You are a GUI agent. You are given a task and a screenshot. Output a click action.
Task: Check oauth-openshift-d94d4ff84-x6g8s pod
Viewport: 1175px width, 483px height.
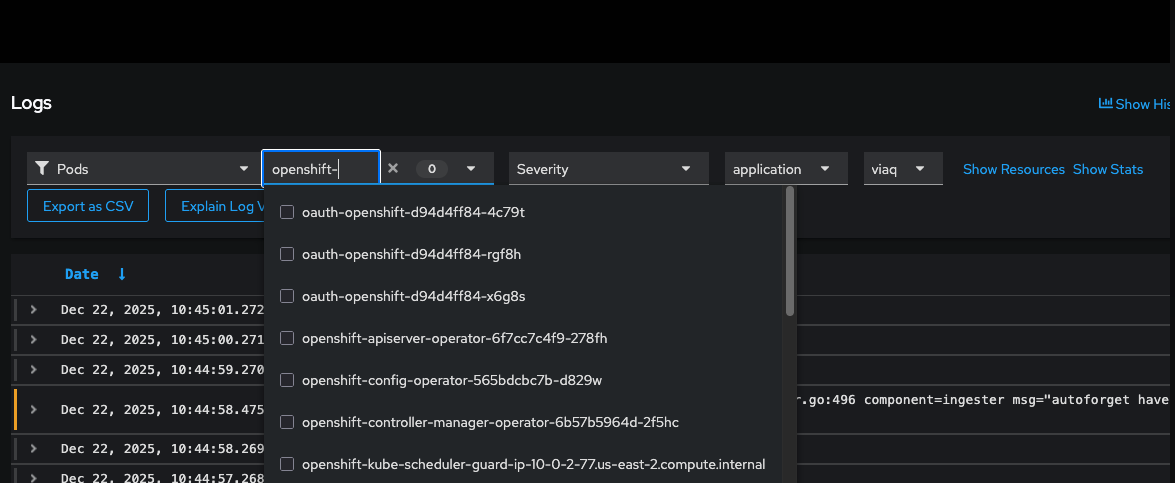[x=286, y=297]
